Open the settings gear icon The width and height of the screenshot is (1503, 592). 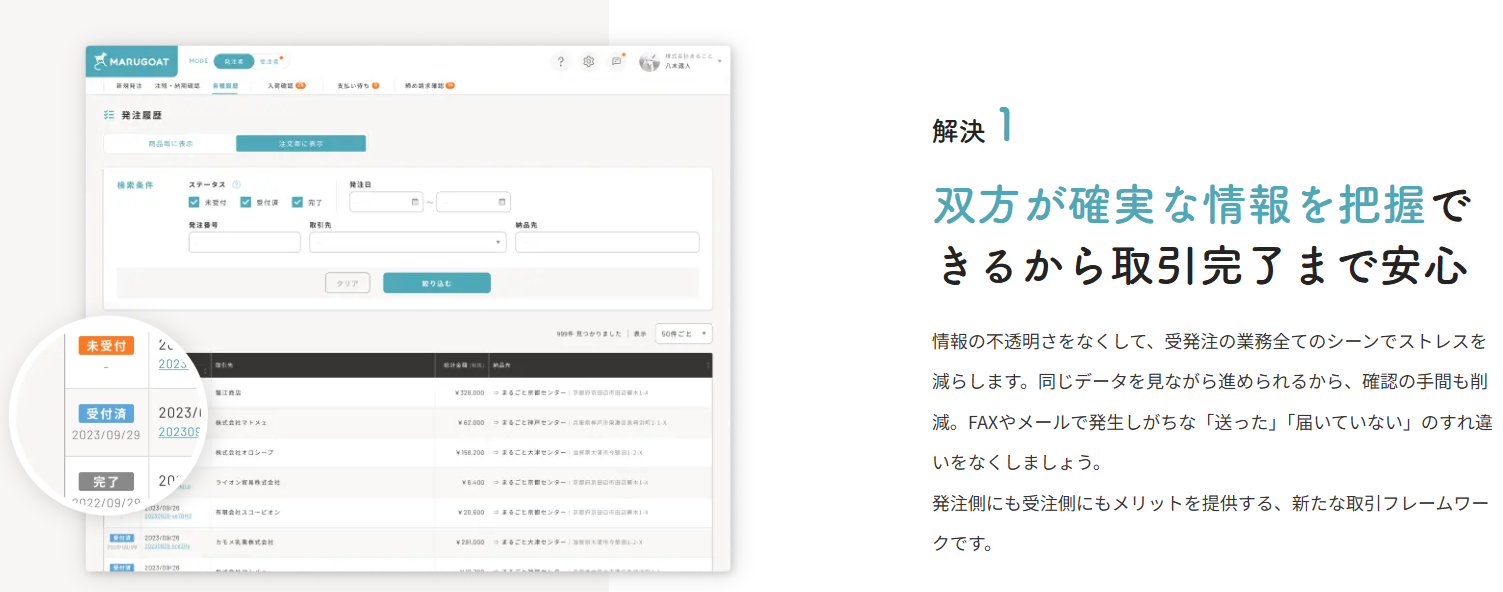(589, 61)
